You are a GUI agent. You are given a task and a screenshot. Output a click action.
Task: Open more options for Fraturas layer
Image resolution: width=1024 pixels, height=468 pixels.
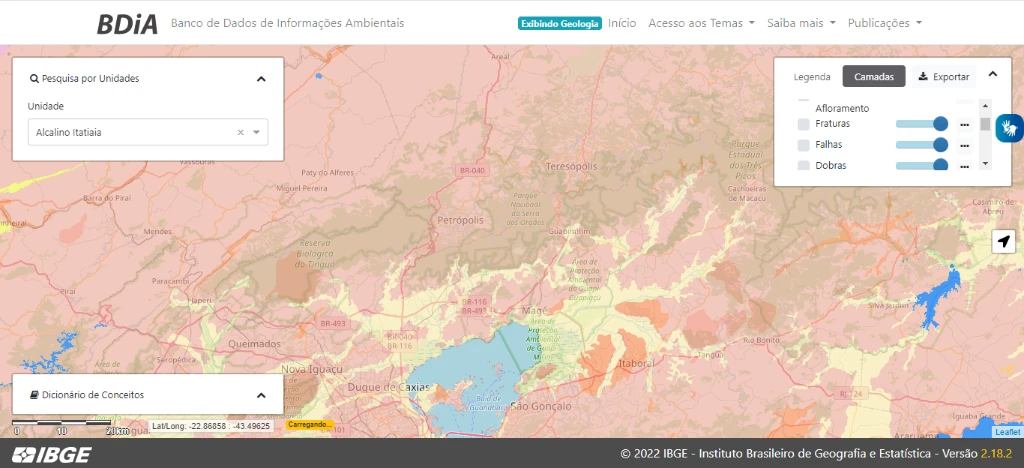[x=965, y=124]
